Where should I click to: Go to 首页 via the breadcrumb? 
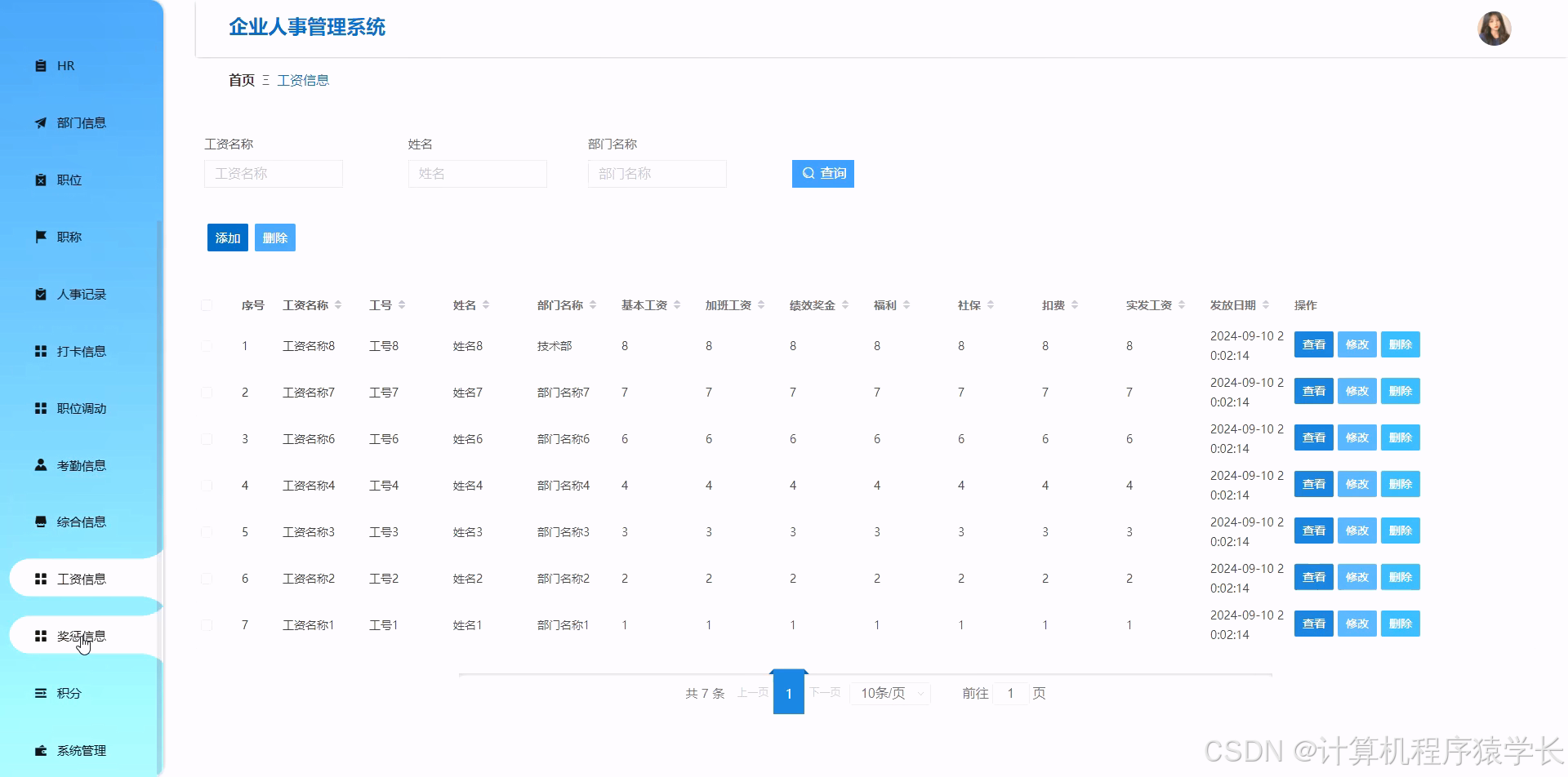(240, 79)
